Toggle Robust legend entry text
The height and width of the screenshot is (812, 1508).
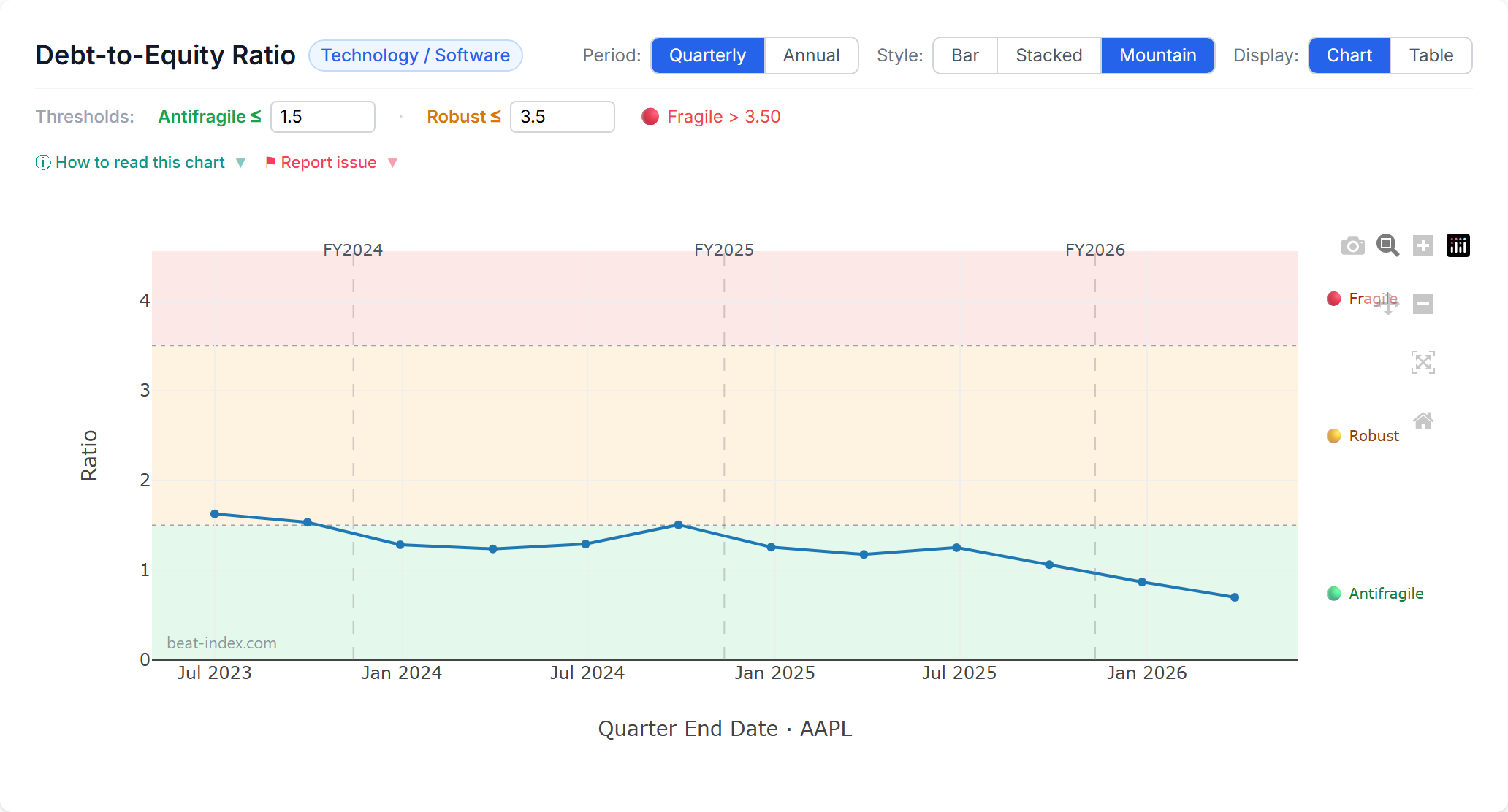[x=1374, y=436]
